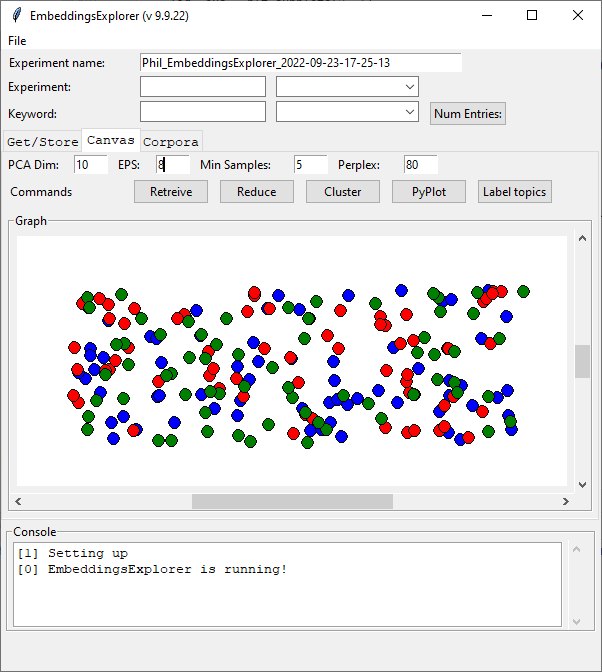Click the feather app icon in title bar
The image size is (602, 672).
(x=16, y=15)
